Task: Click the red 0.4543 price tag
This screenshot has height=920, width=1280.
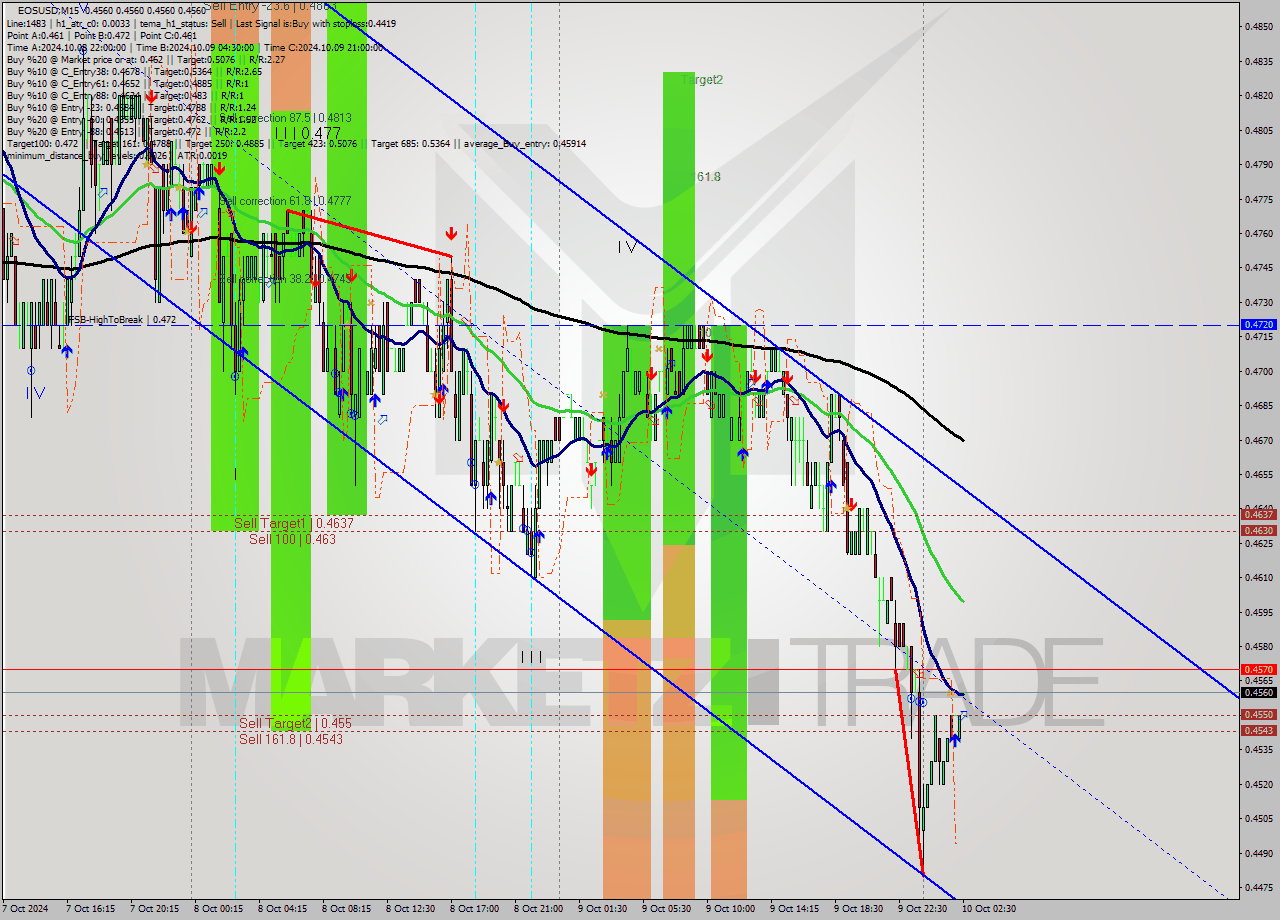Action: [1257, 731]
